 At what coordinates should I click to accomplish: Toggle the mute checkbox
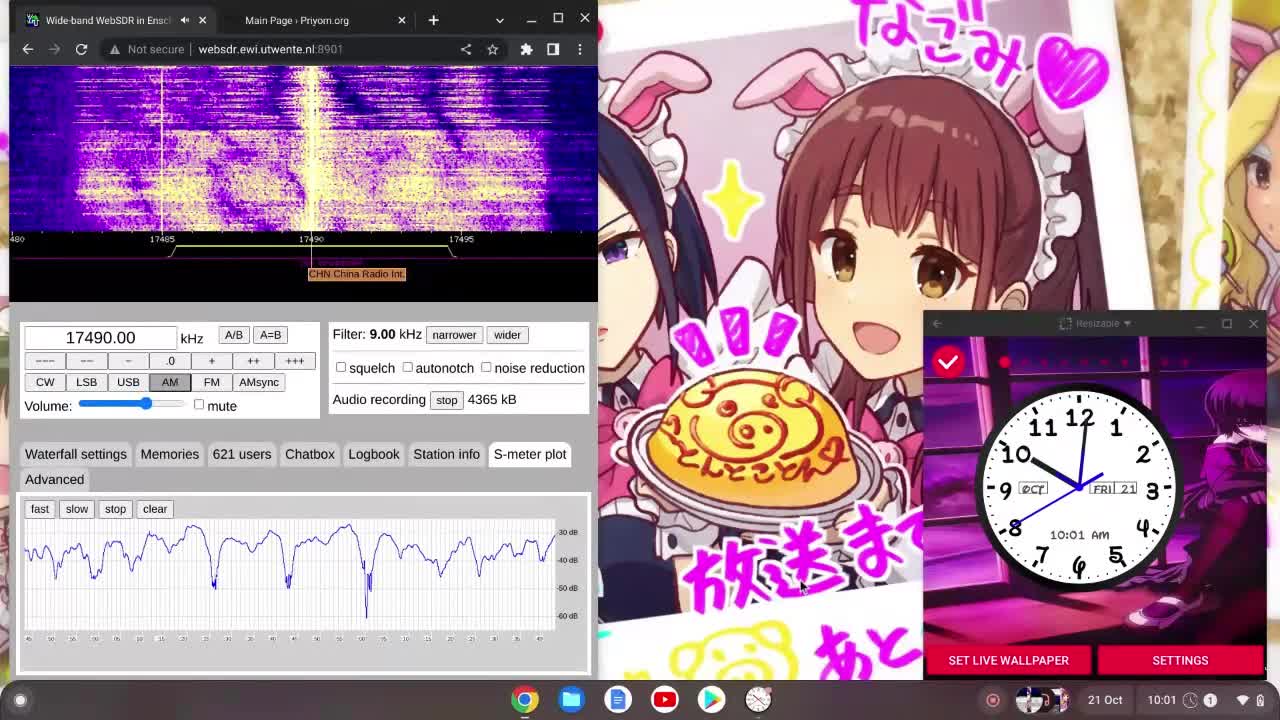tap(199, 405)
